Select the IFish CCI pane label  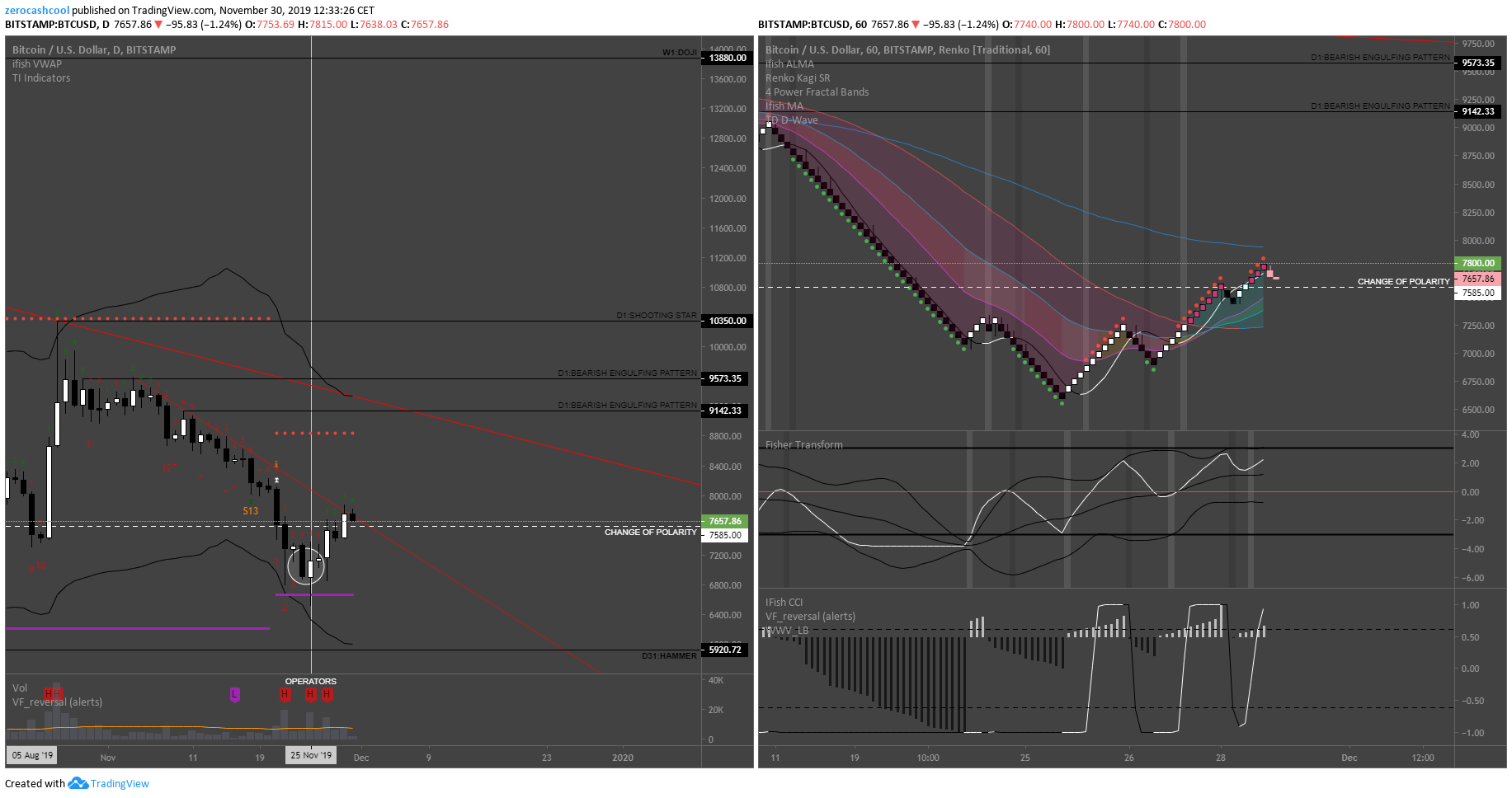784,602
